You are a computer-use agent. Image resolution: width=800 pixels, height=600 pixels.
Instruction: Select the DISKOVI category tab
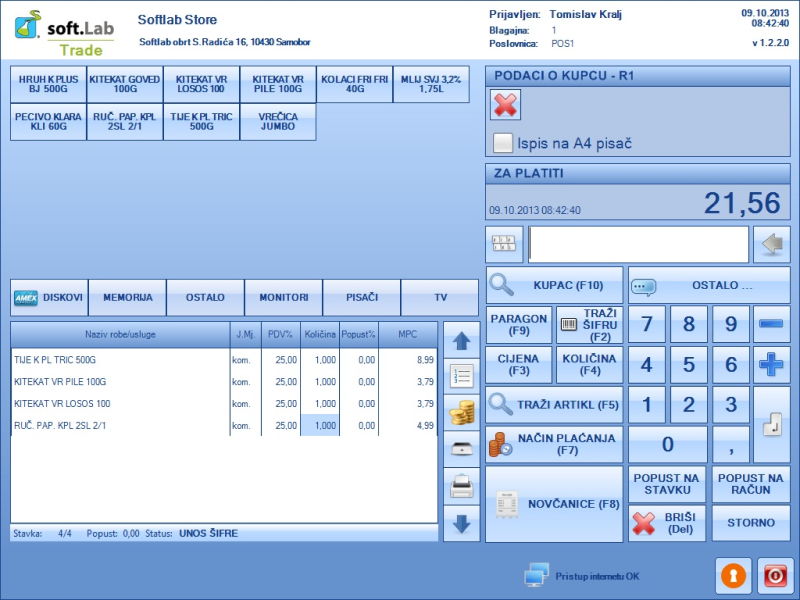[50, 298]
